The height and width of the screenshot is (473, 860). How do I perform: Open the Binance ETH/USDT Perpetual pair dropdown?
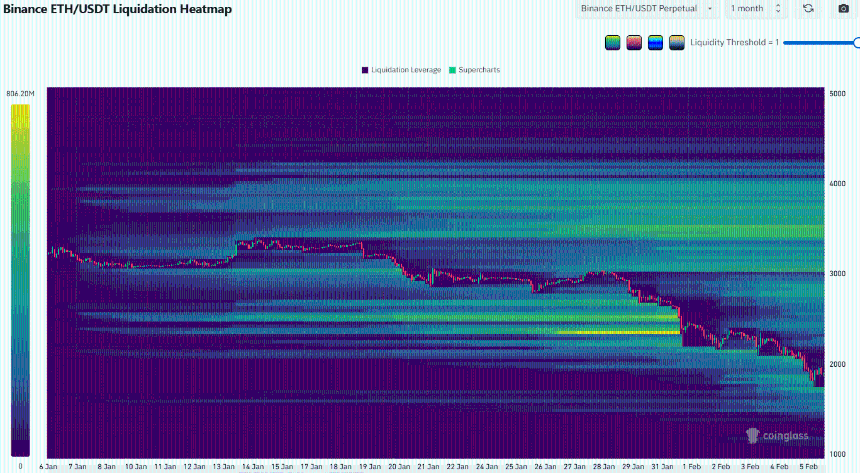[x=647, y=8]
